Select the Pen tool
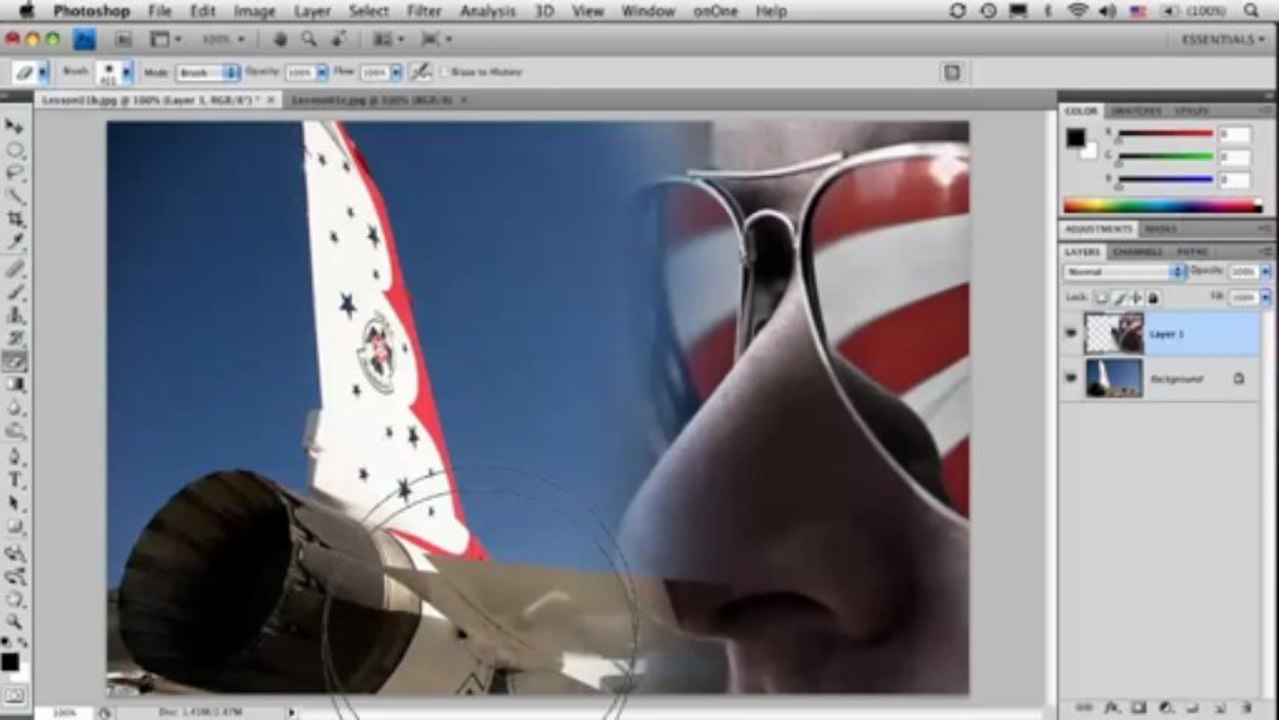 tap(14, 458)
